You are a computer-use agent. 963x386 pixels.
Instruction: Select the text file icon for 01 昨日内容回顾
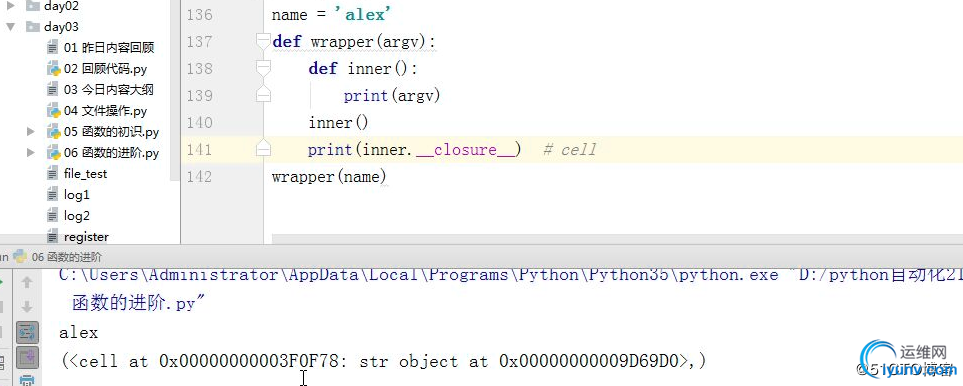click(53, 48)
